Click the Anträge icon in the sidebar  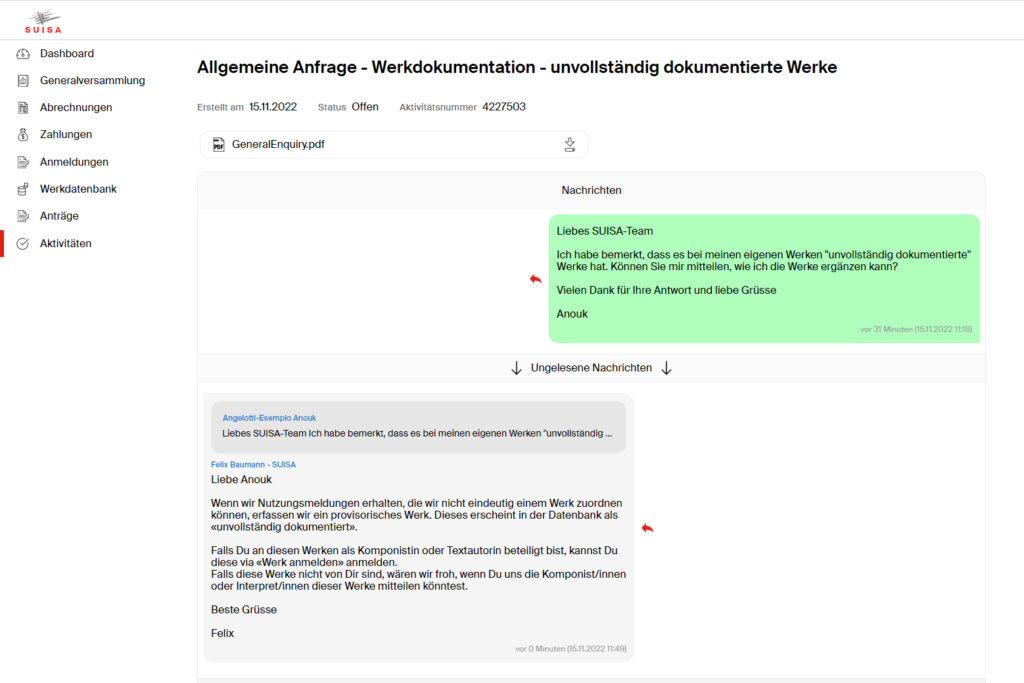(x=22, y=215)
